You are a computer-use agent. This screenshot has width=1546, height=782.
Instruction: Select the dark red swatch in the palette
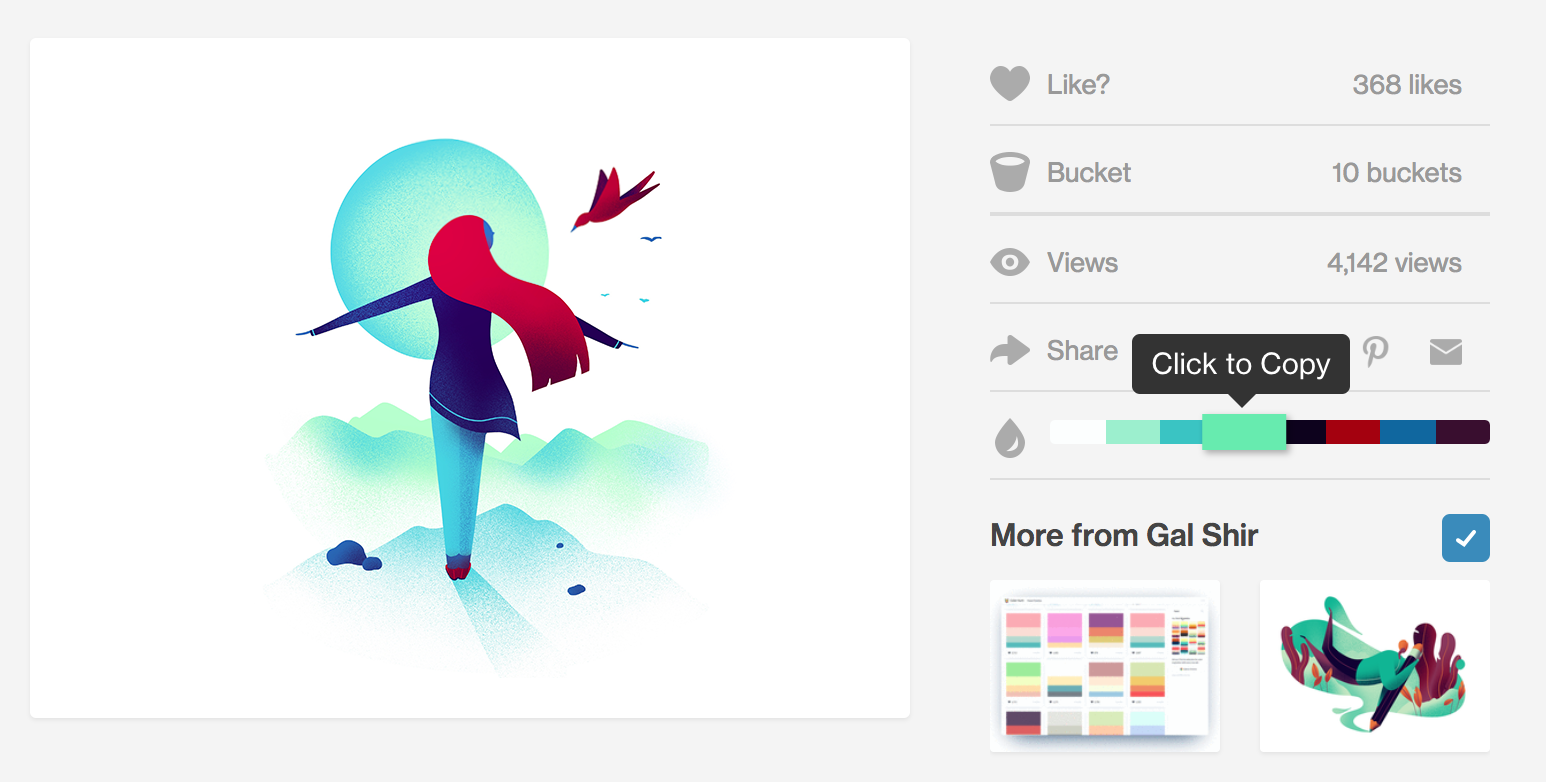1353,431
